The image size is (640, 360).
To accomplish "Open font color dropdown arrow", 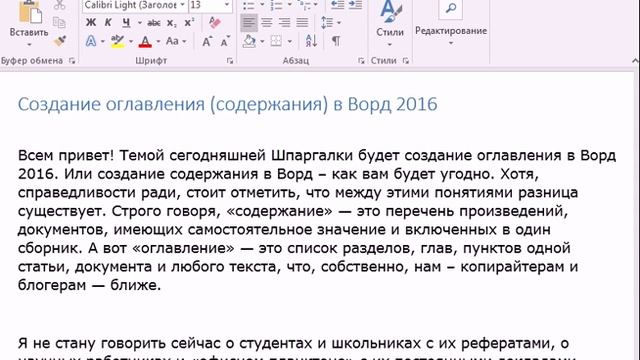I will (158, 42).
